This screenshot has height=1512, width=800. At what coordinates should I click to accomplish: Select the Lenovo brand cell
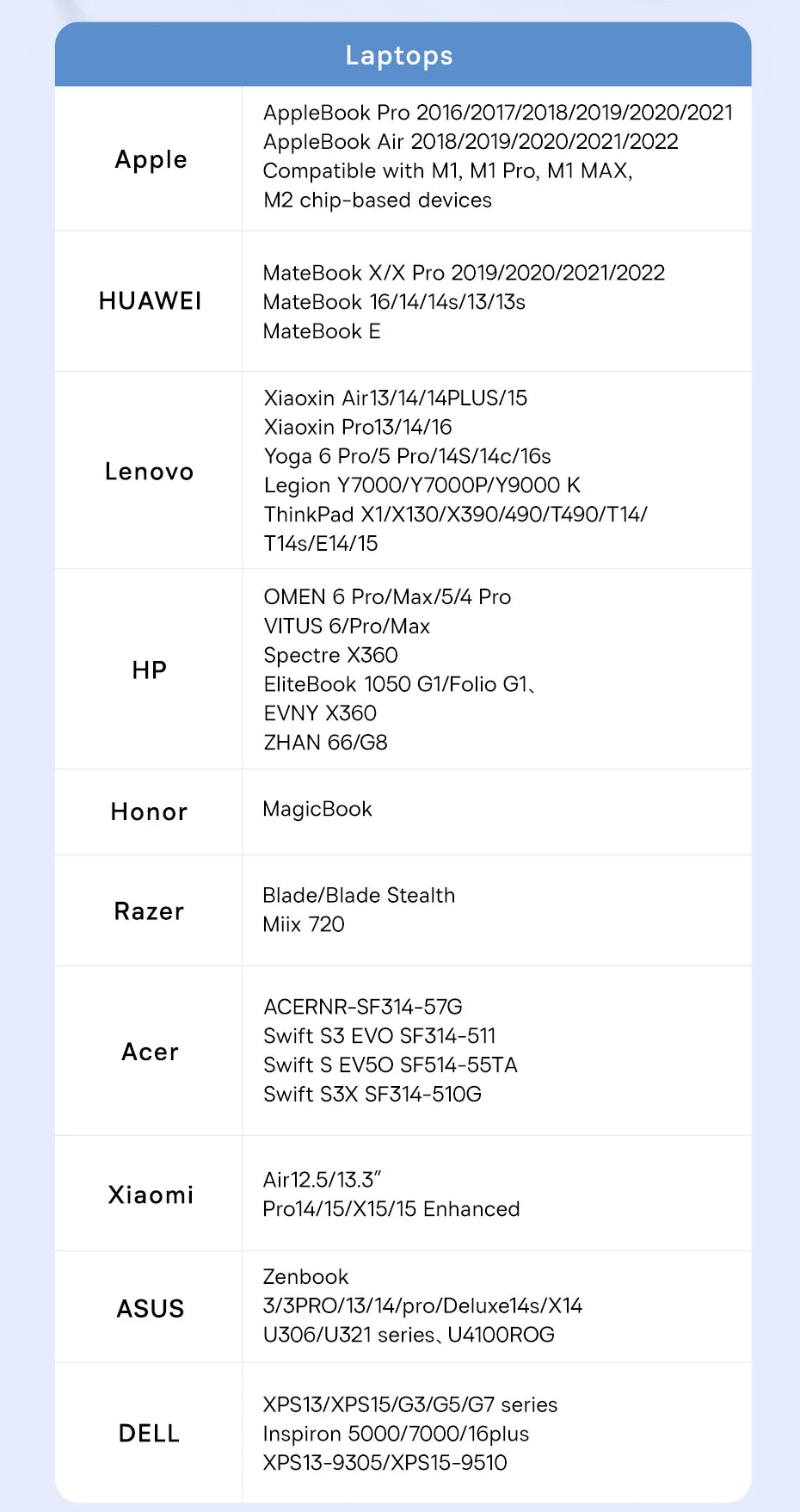[x=150, y=472]
